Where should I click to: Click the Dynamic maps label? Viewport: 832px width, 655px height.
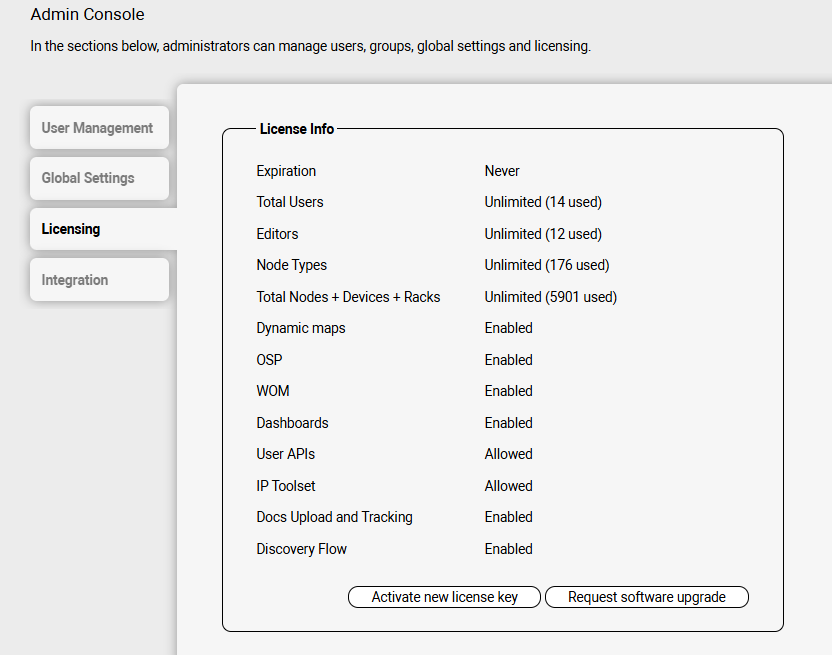coord(301,328)
